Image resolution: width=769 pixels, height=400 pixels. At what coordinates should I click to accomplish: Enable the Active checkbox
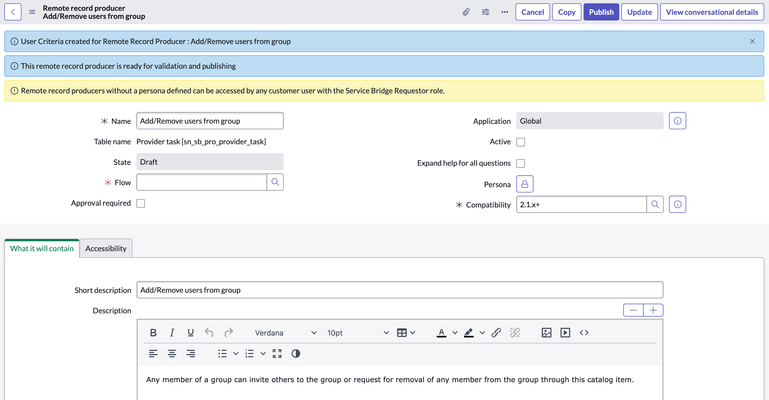click(x=521, y=142)
